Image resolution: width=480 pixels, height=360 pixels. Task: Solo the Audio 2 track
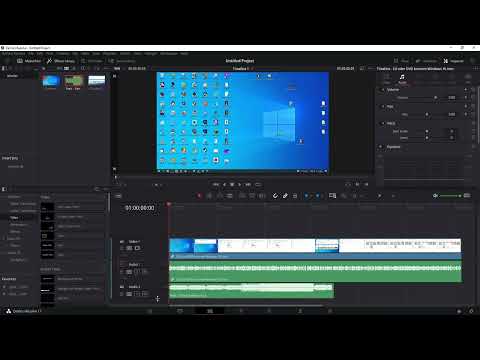(x=137, y=294)
